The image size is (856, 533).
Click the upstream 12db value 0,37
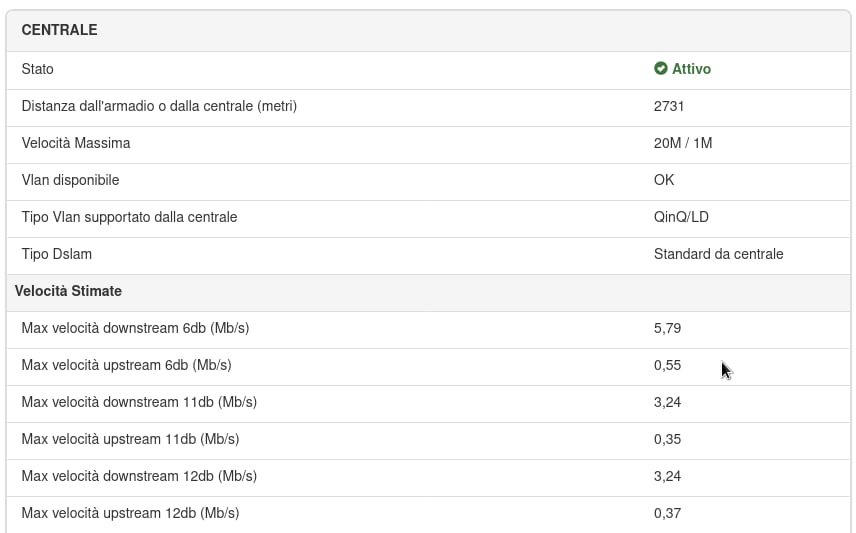[x=667, y=513]
